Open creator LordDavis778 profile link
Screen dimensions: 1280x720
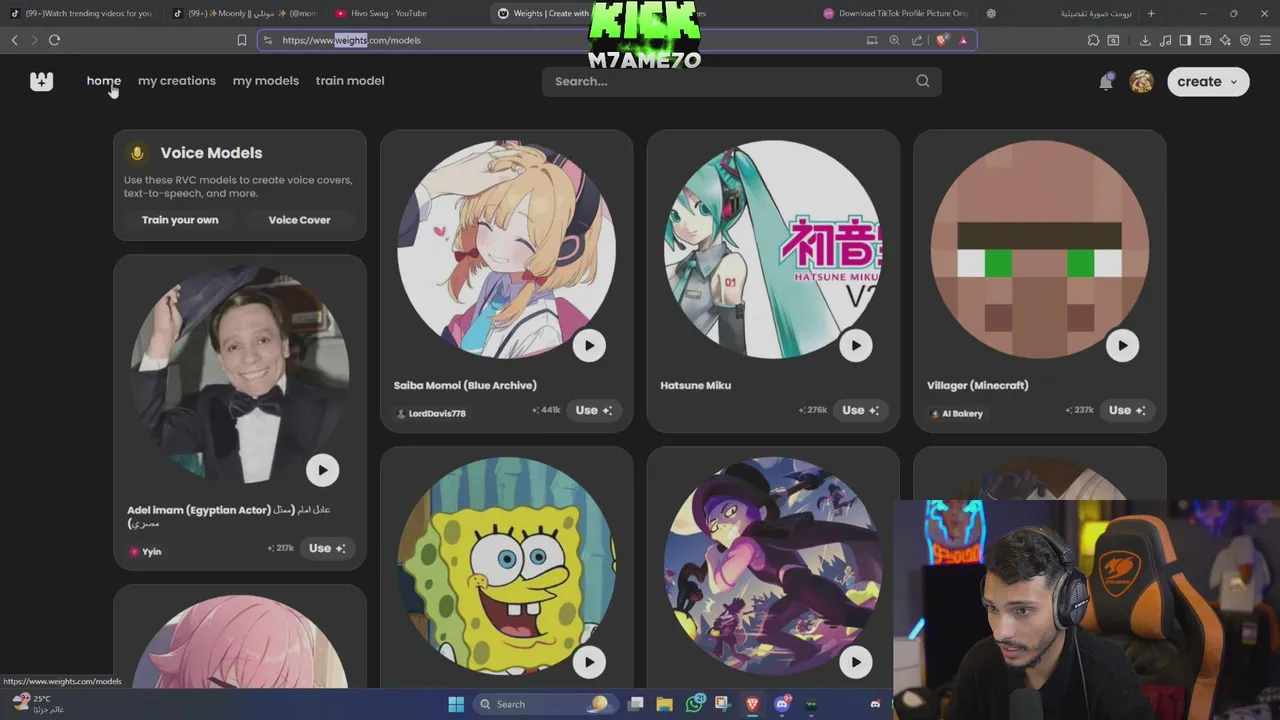point(431,413)
